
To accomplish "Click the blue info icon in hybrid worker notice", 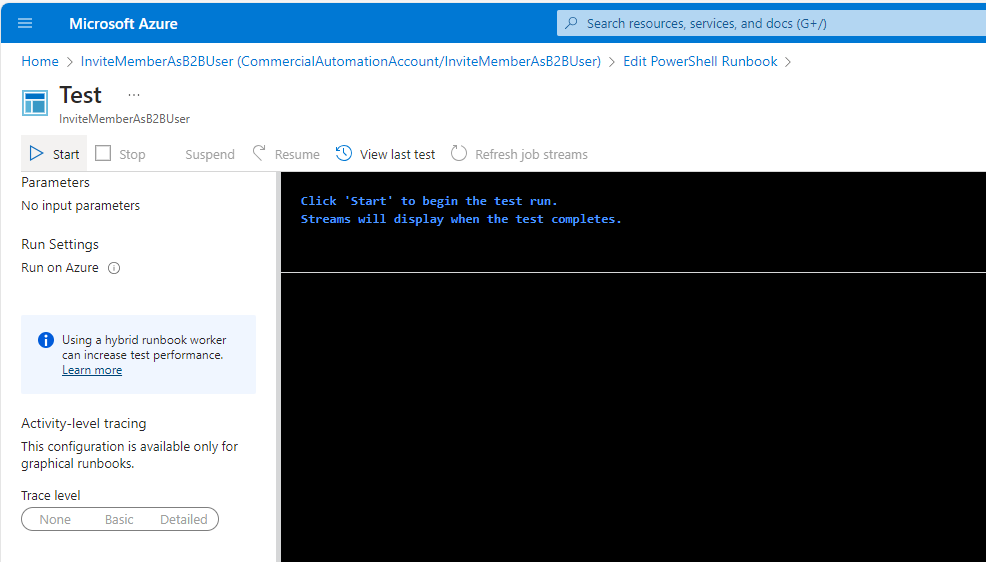I will 46,340.
